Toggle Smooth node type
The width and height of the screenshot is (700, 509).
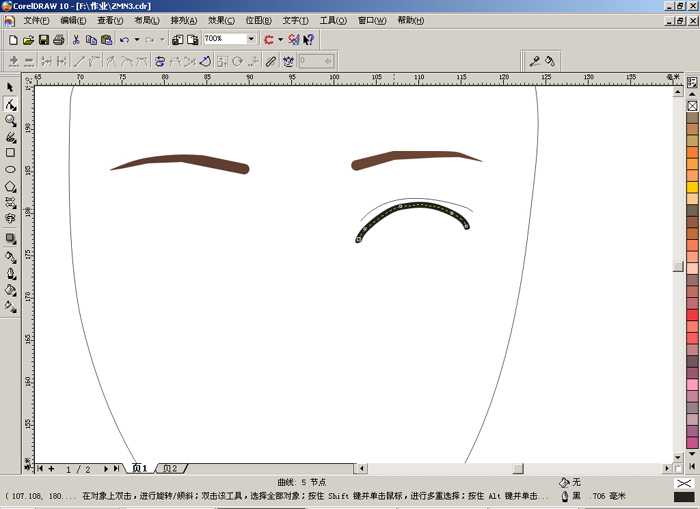pos(127,61)
